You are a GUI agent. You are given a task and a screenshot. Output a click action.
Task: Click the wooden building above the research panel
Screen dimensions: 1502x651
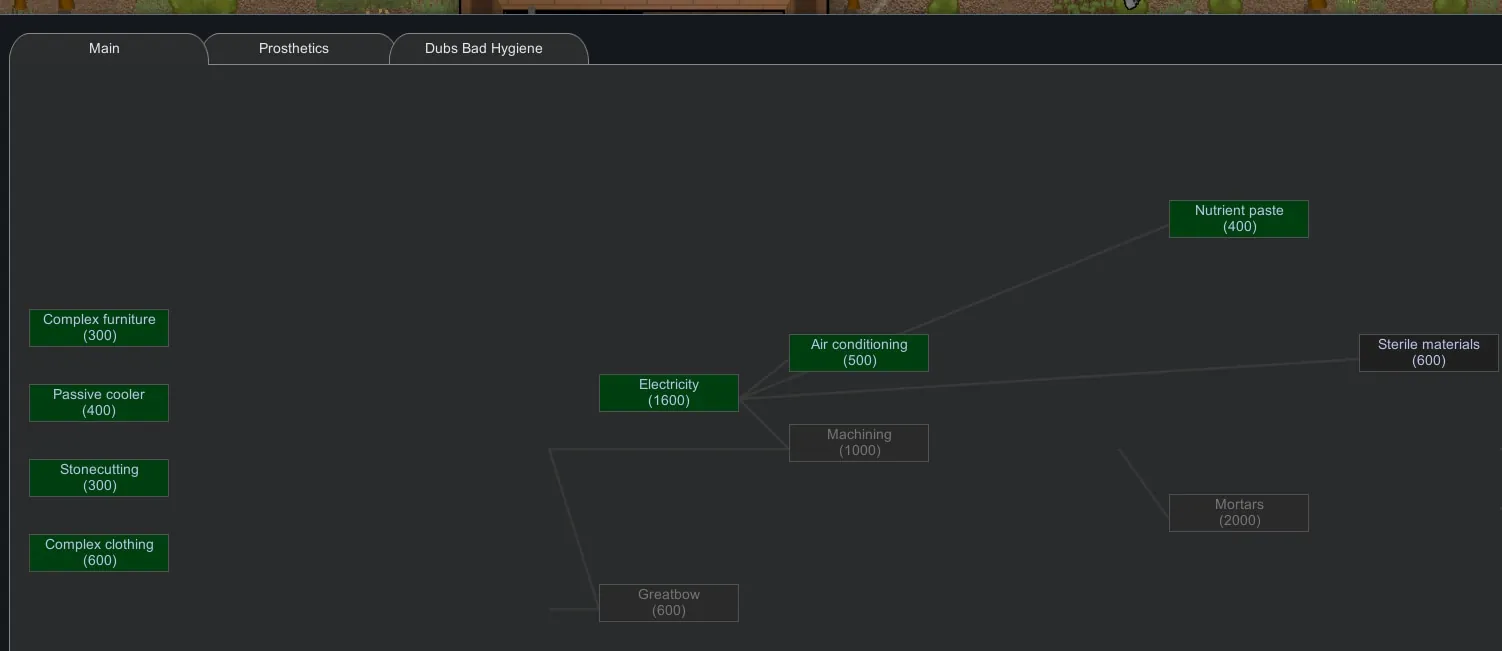tap(640, 6)
